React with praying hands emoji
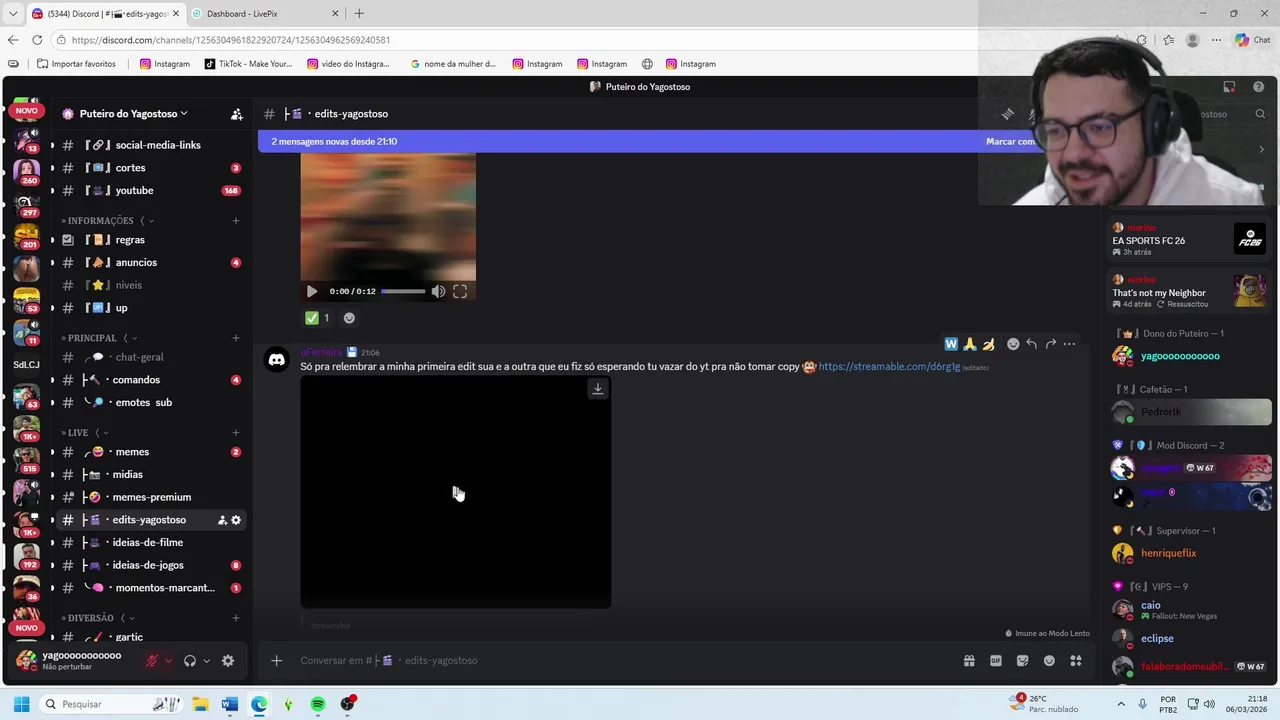 coord(970,344)
